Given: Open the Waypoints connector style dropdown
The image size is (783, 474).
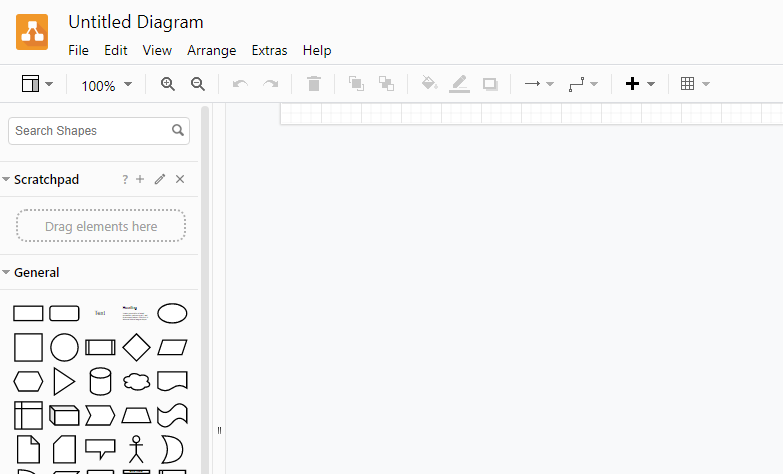Looking at the screenshot, I should click(x=583, y=84).
